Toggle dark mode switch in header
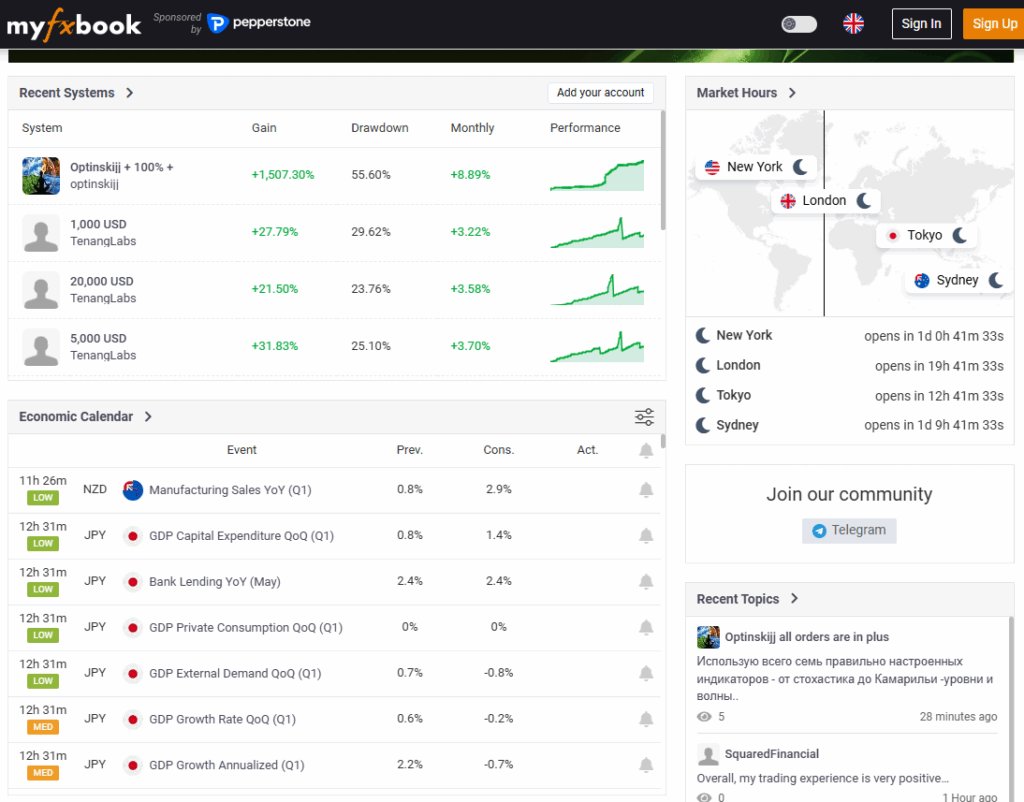The height and width of the screenshot is (802, 1024). 799,24
